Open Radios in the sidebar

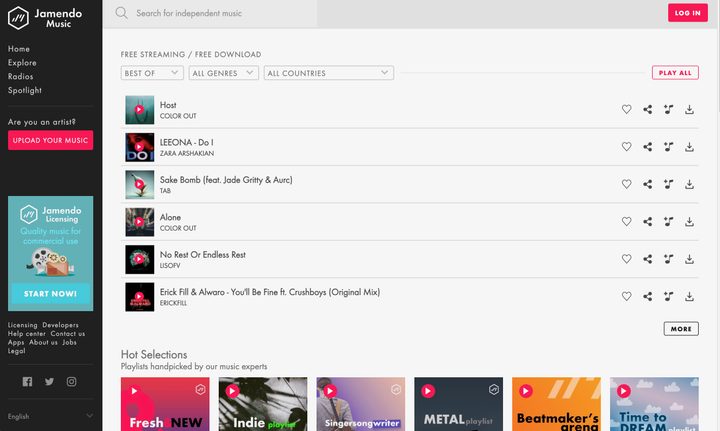tap(20, 76)
